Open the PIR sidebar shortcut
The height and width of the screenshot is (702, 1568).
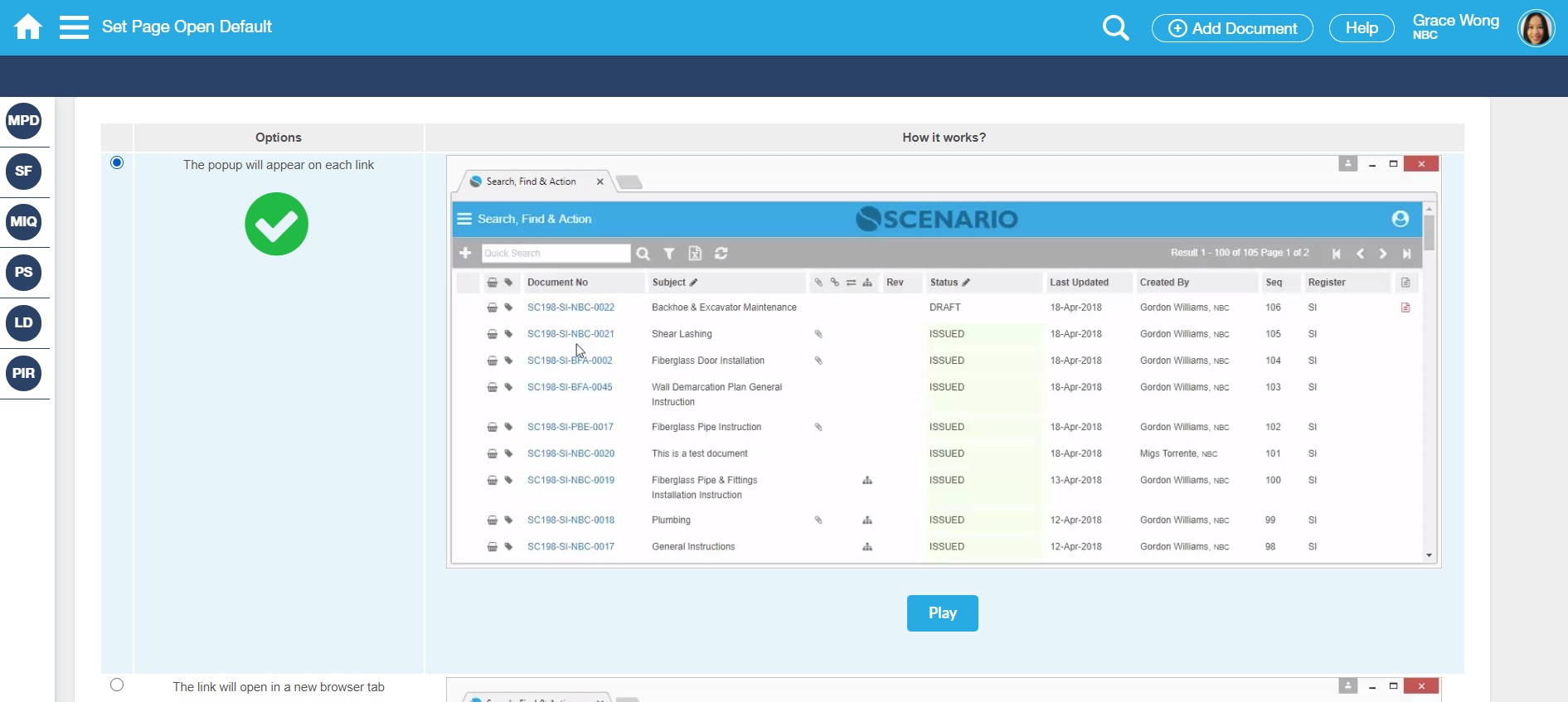[24, 374]
